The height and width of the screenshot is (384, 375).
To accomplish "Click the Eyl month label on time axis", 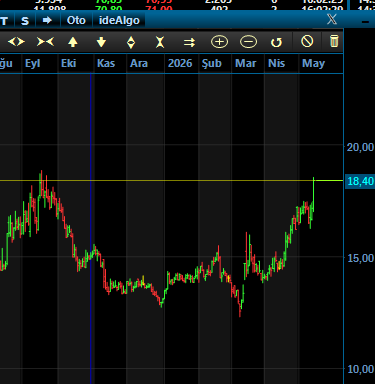I will point(32,63).
